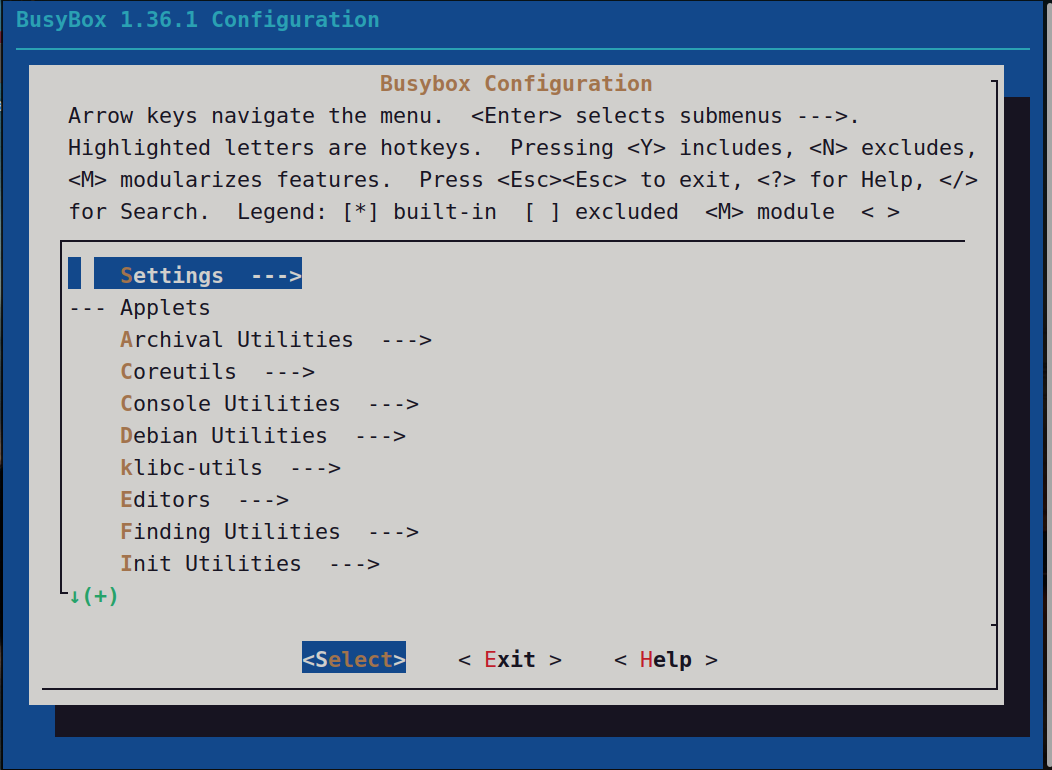
Task: Select the Settings menu entry
Action: pyautogui.click(x=172, y=275)
